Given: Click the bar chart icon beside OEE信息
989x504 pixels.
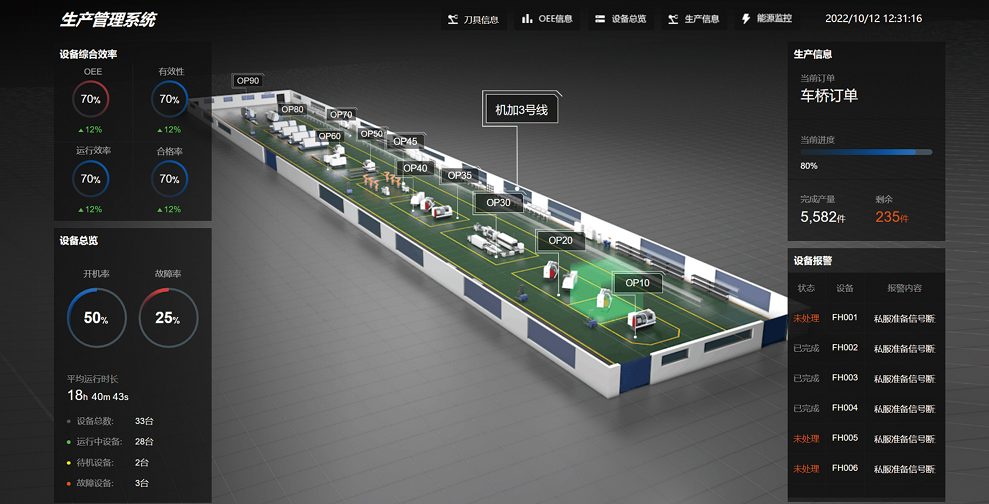Looking at the screenshot, I should pyautogui.click(x=527, y=19).
